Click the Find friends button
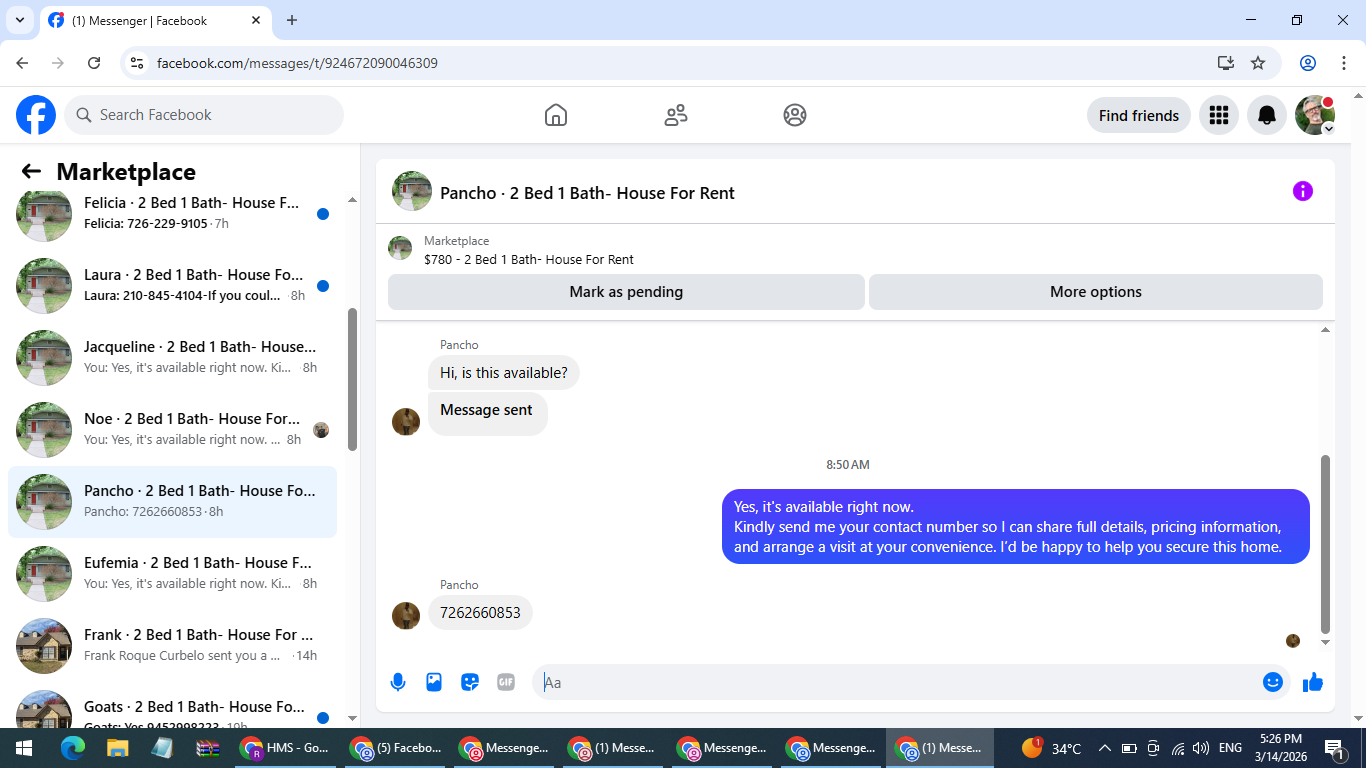 pos(1139,115)
